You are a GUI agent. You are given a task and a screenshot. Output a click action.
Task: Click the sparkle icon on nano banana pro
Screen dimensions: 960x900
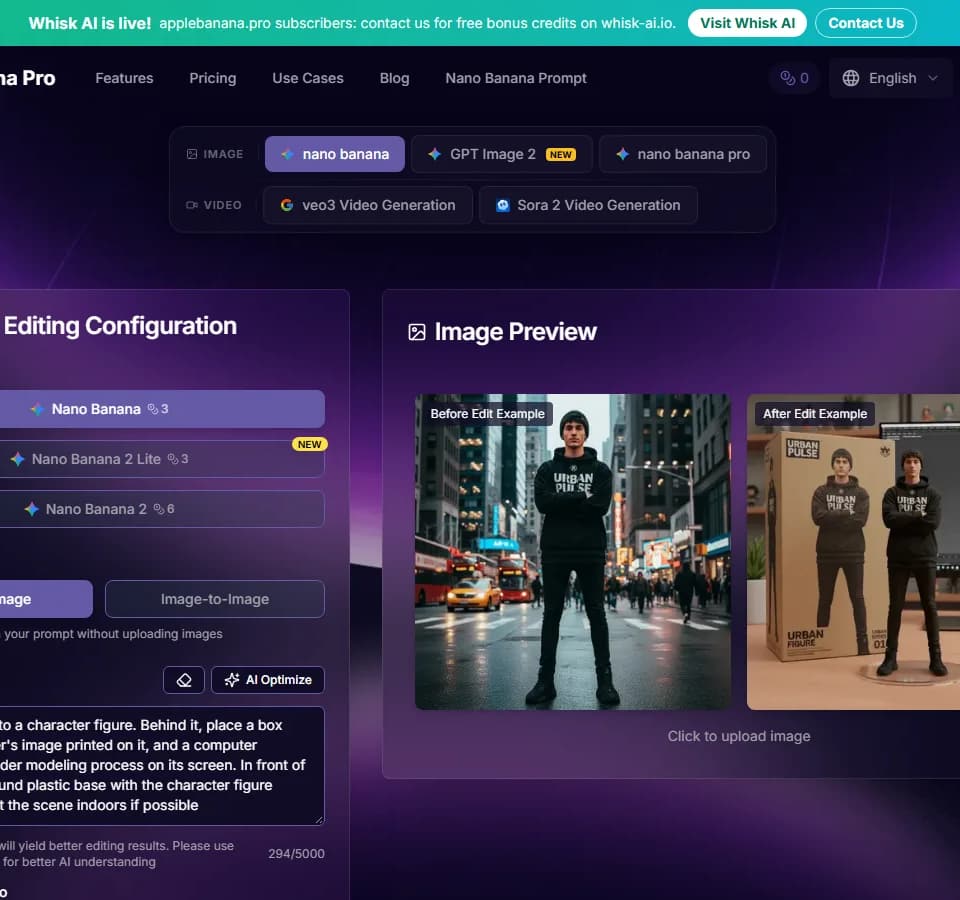click(x=623, y=154)
